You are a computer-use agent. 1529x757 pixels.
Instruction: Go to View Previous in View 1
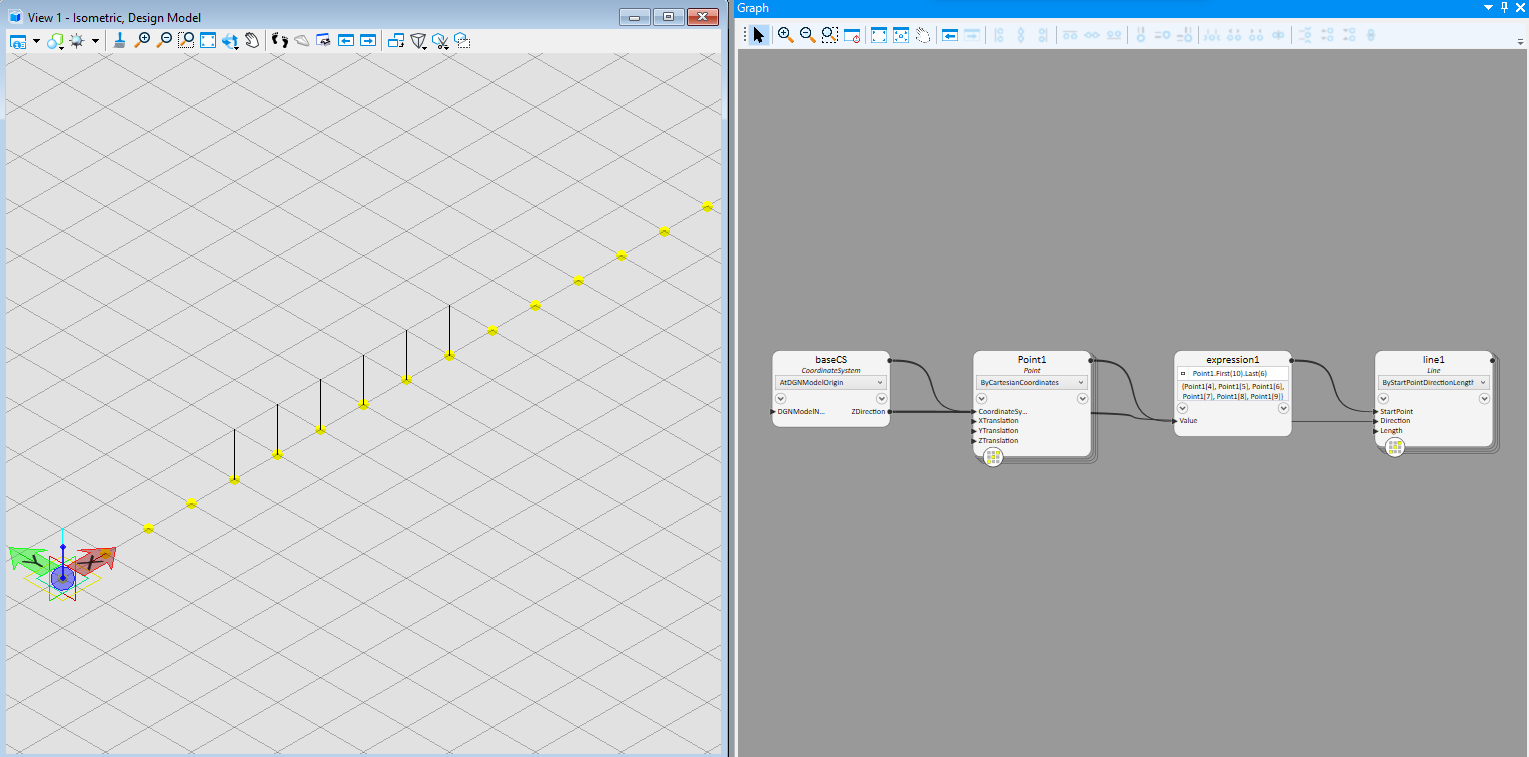click(x=346, y=41)
